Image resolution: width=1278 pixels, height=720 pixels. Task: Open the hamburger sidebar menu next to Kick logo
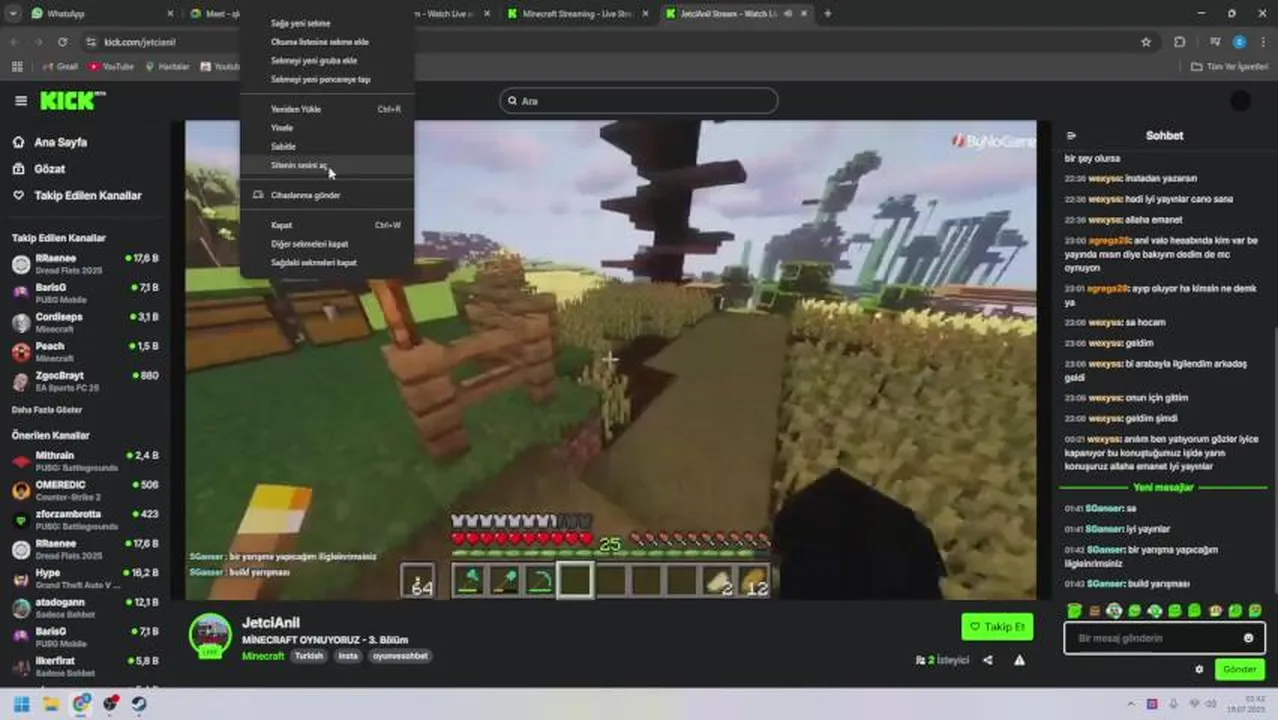coord(21,100)
